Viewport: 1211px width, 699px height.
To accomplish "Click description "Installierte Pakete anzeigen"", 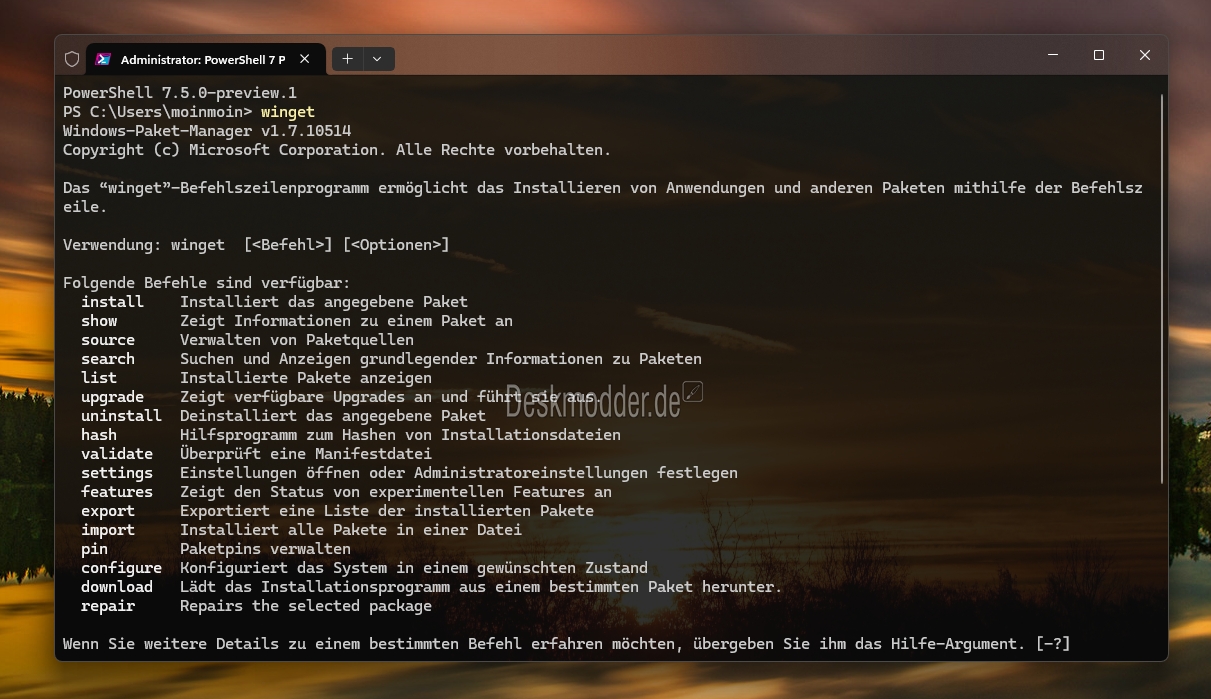I will [306, 378].
